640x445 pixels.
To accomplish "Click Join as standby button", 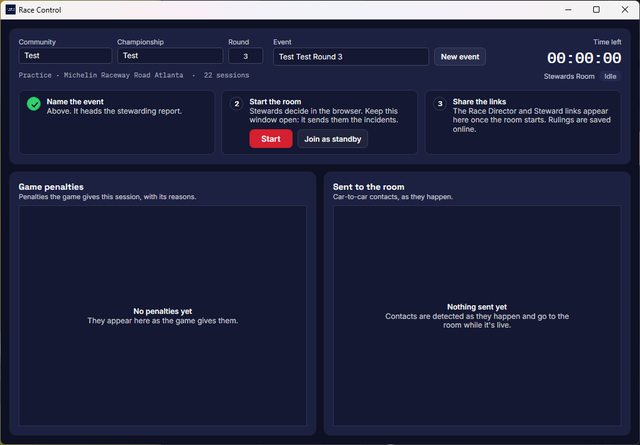I will coord(332,139).
